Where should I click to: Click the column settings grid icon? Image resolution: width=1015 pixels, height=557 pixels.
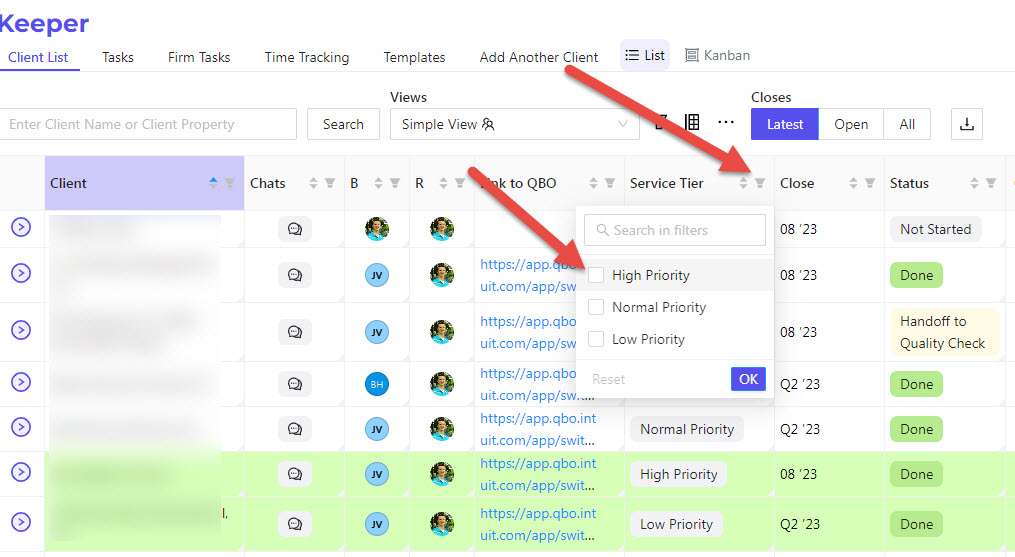click(x=692, y=122)
